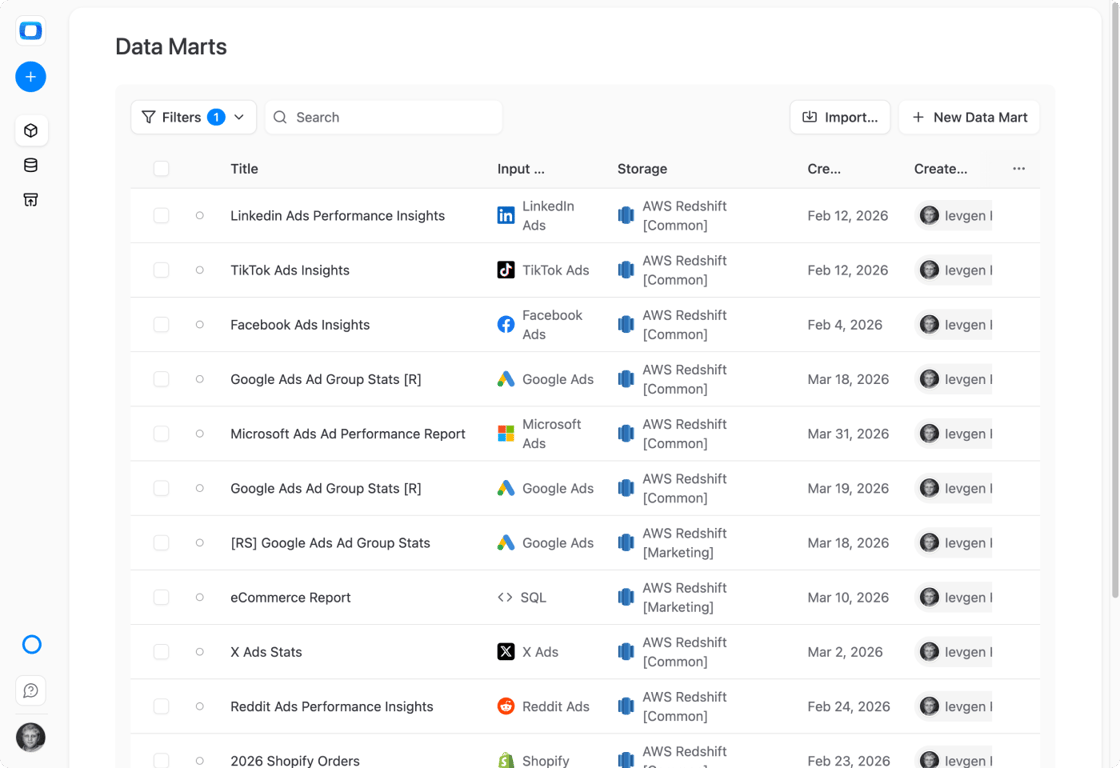Image resolution: width=1120 pixels, height=768 pixels.
Task: Click the status circle for TikTok Ads Insights
Action: coord(200,270)
